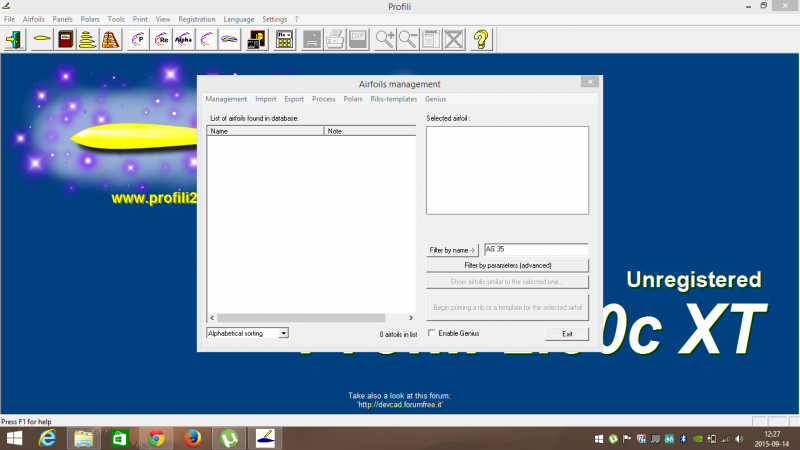
Task: Open the Polars menu in main menu bar
Action: point(90,19)
